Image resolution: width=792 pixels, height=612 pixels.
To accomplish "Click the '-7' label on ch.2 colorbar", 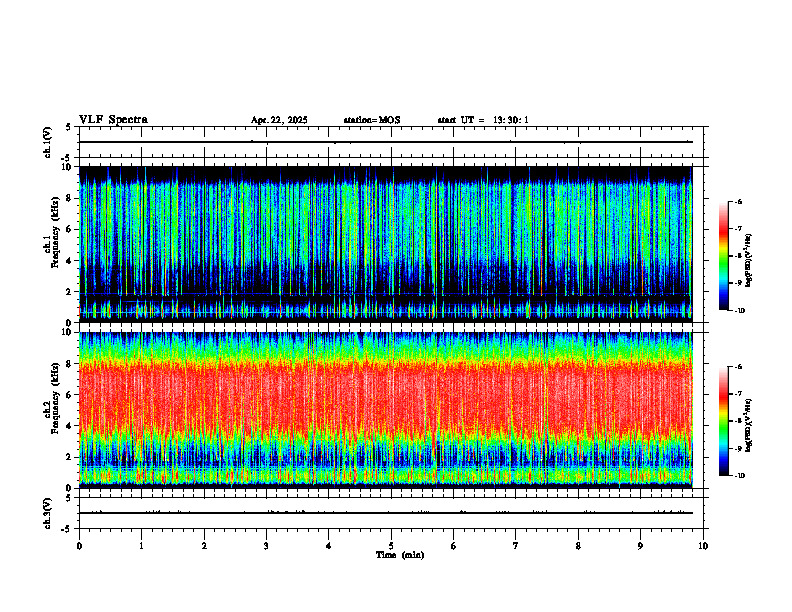I will (738, 394).
